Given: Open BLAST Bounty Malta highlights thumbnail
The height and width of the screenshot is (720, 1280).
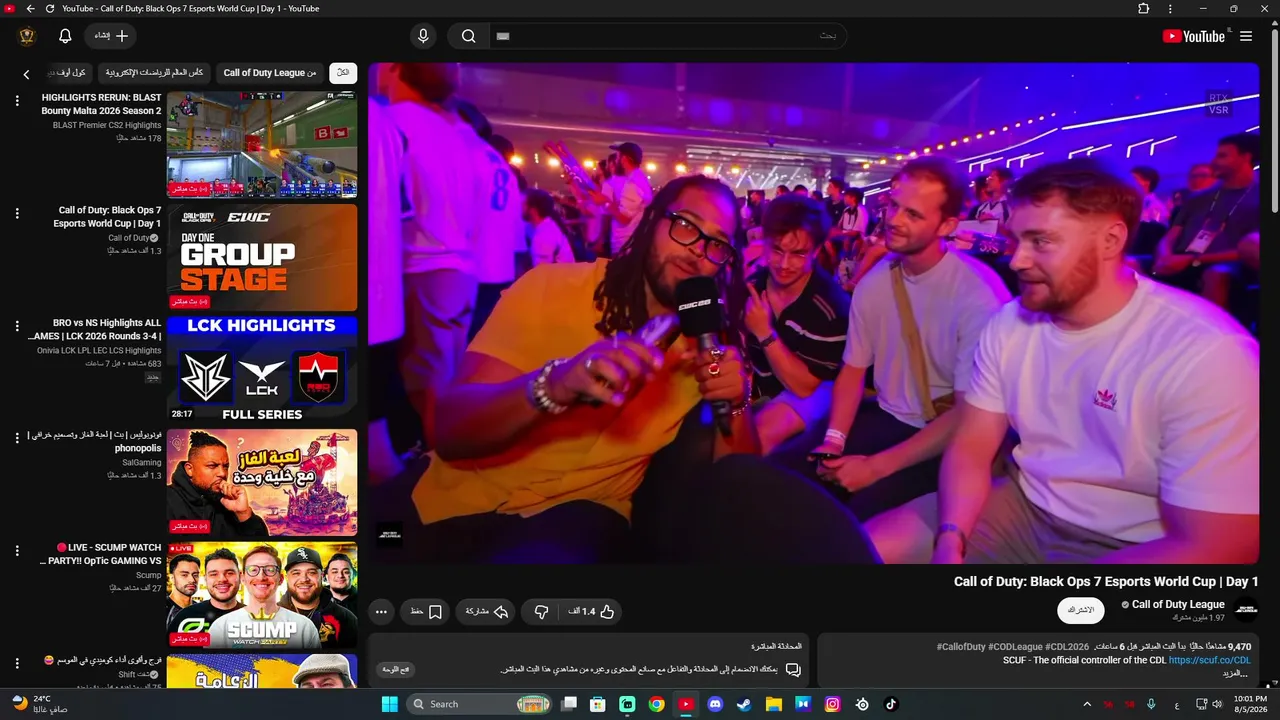Looking at the screenshot, I should click(x=262, y=145).
